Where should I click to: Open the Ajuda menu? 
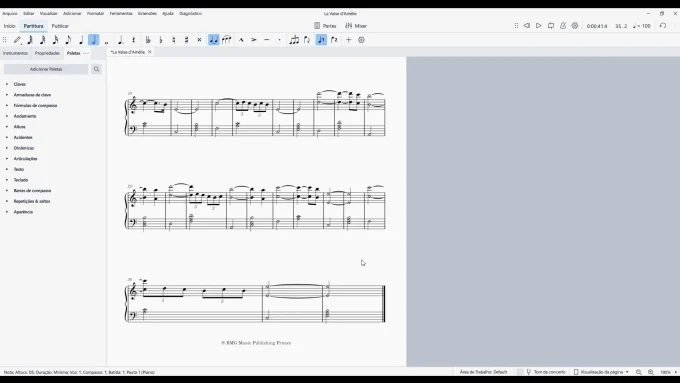[x=168, y=13]
